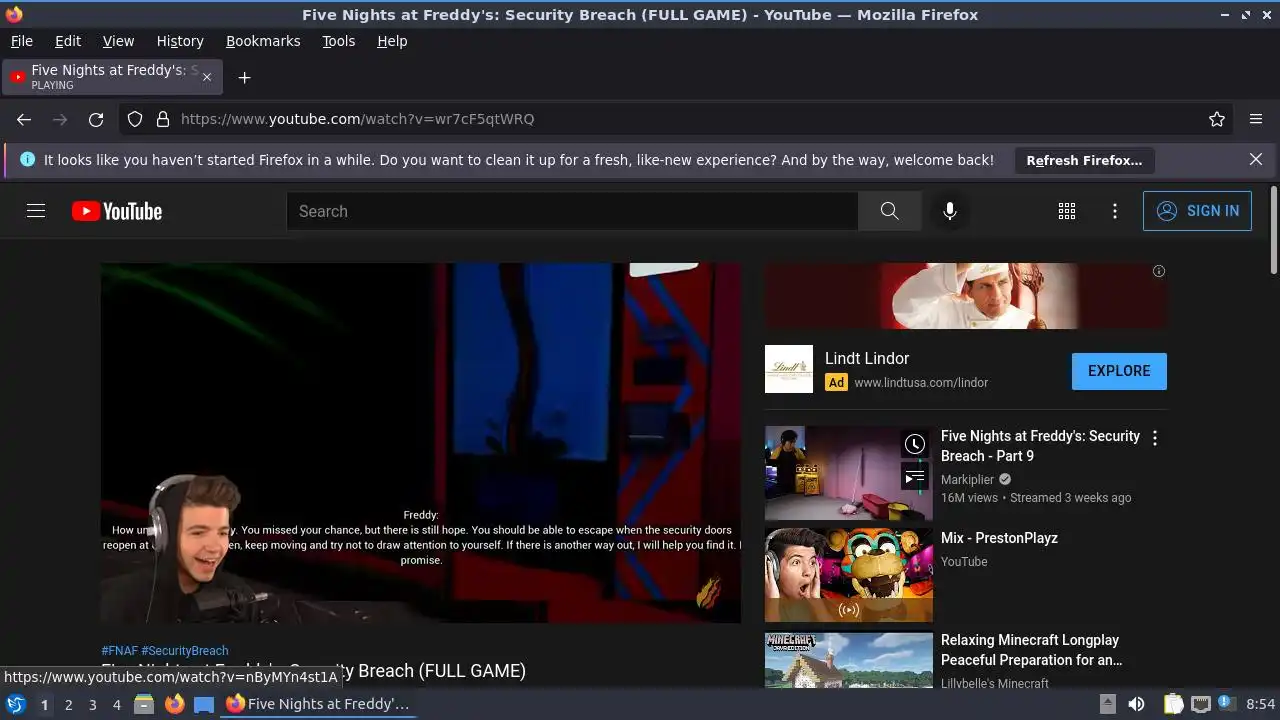Image resolution: width=1280 pixels, height=720 pixels.
Task: Open the desktop start menu bird icon
Action: [x=16, y=704]
